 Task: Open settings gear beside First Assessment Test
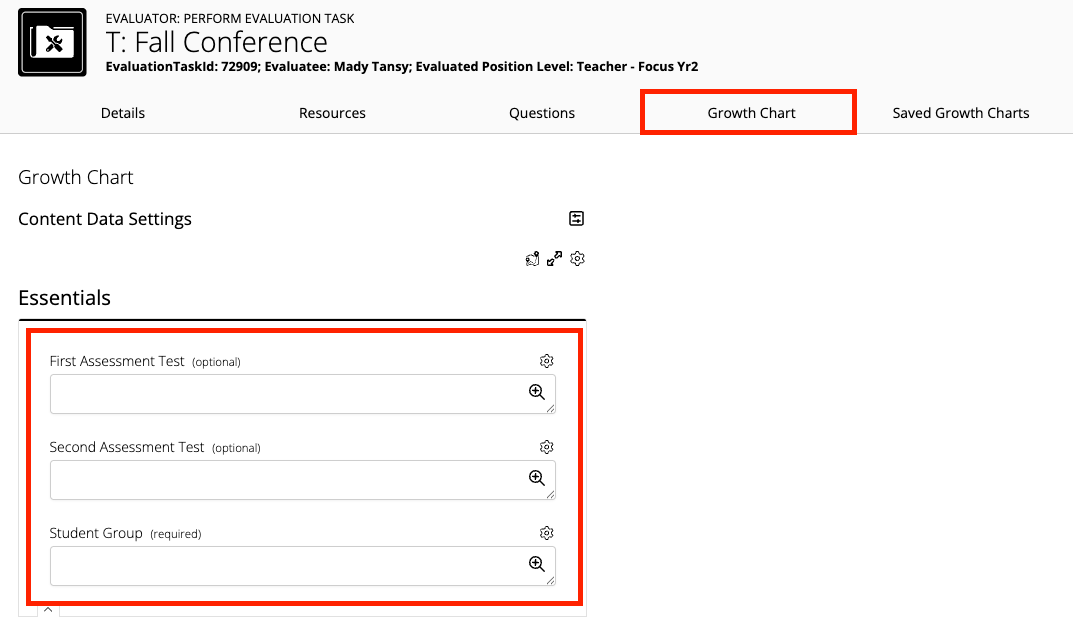546,361
